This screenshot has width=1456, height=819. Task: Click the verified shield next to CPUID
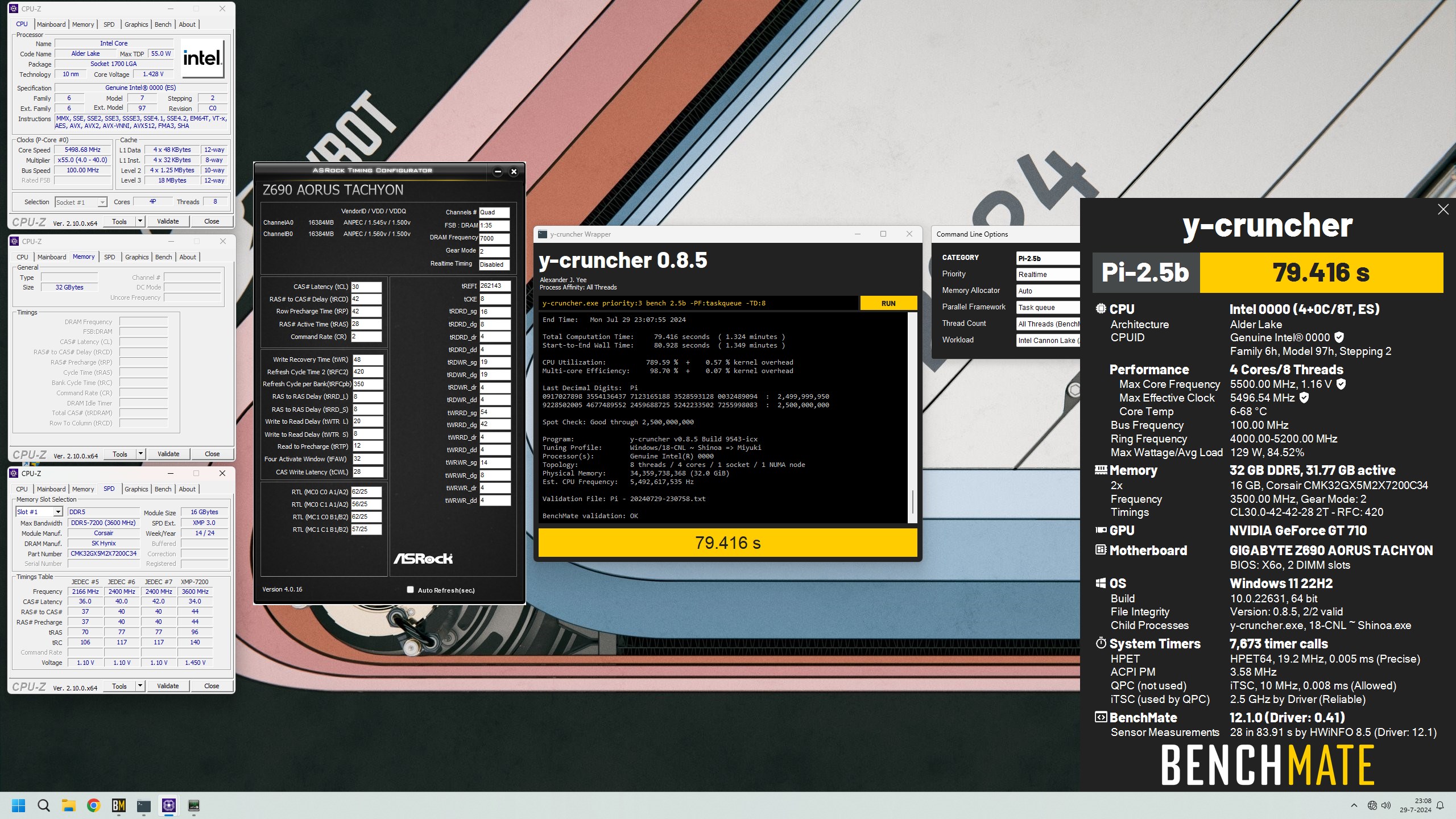click(1339, 337)
